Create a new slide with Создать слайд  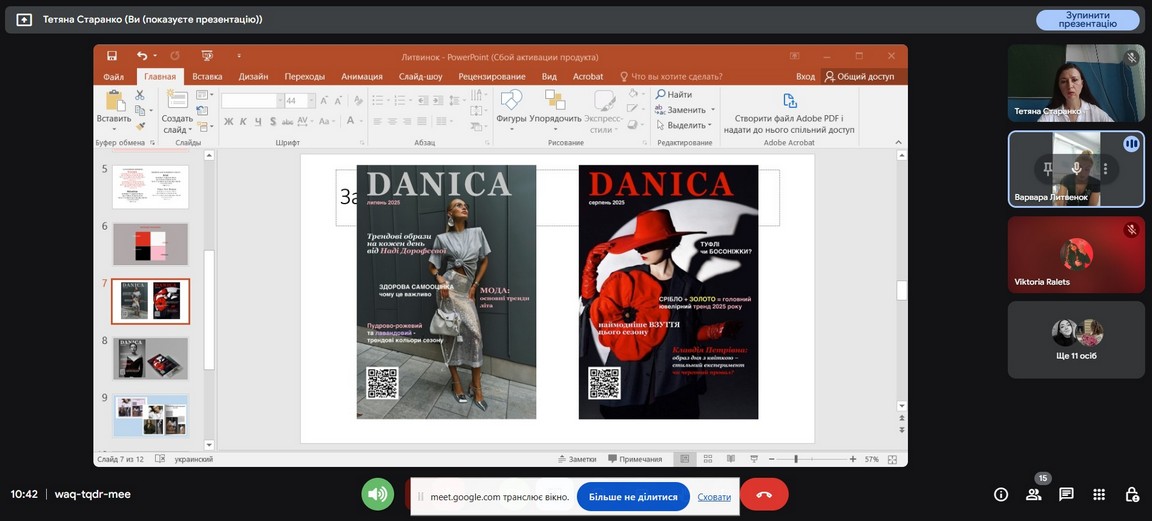tap(177, 112)
